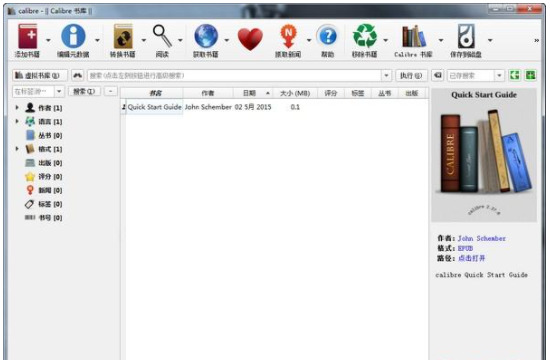Viewport: 550px width, 360px height.
Task: Click the Save to disk icon
Action: click(466, 36)
